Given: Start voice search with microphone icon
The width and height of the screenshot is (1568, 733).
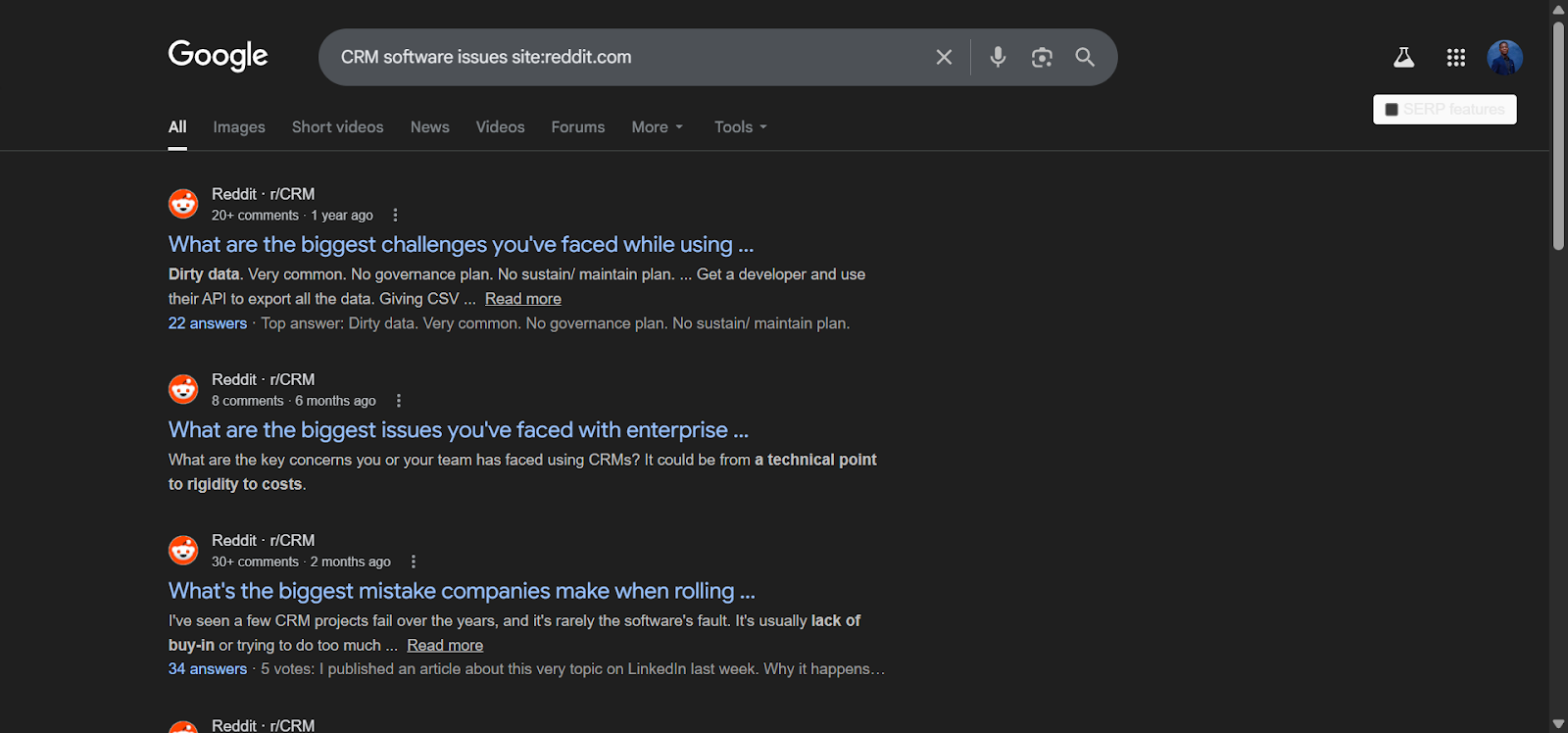Looking at the screenshot, I should [998, 57].
